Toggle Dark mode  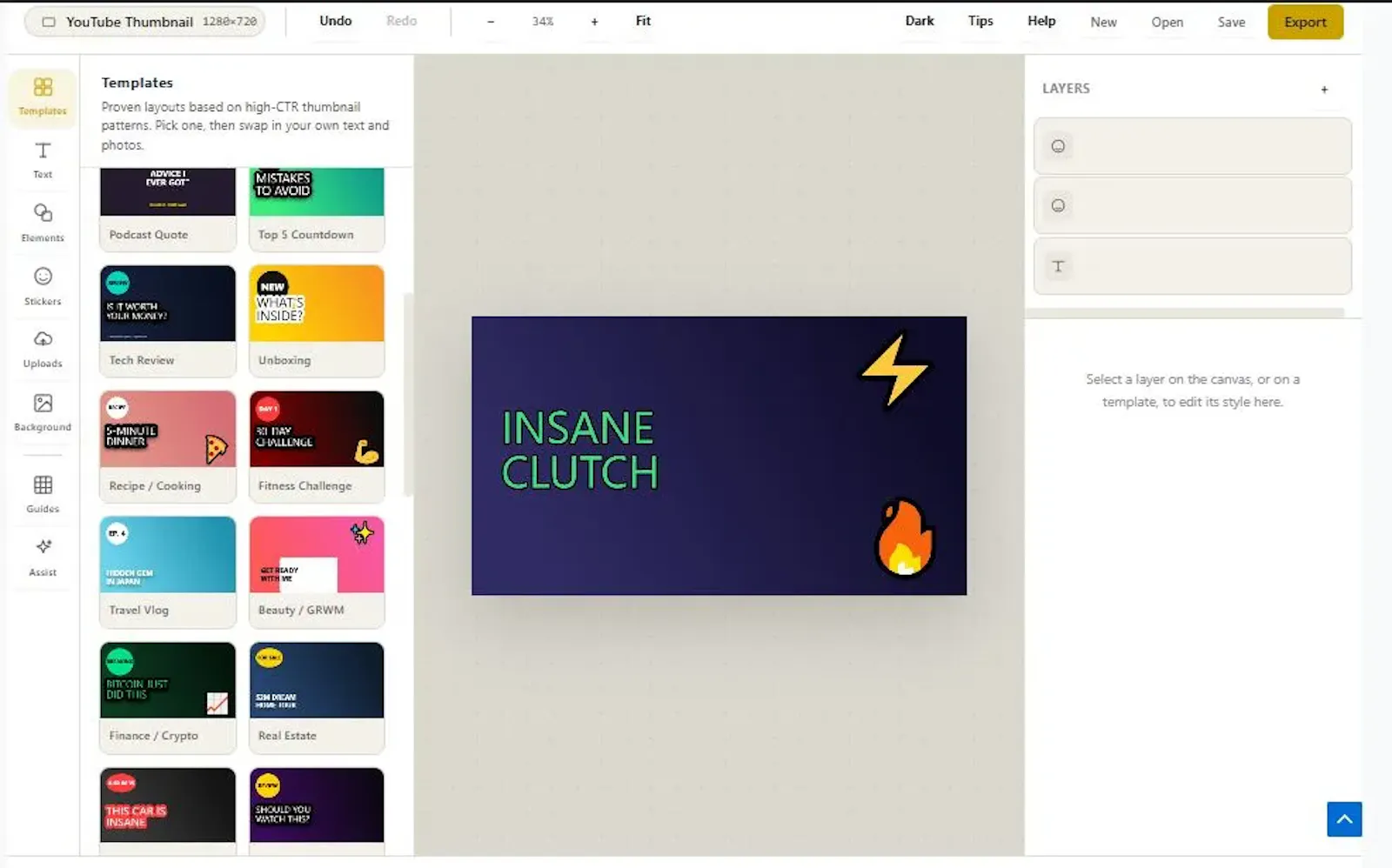(920, 21)
